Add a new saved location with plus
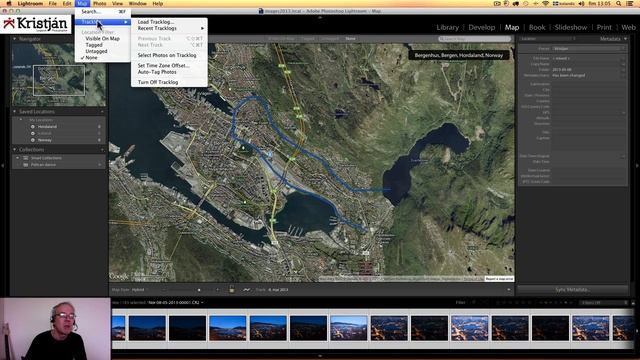The height and width of the screenshot is (360, 640). [102, 111]
